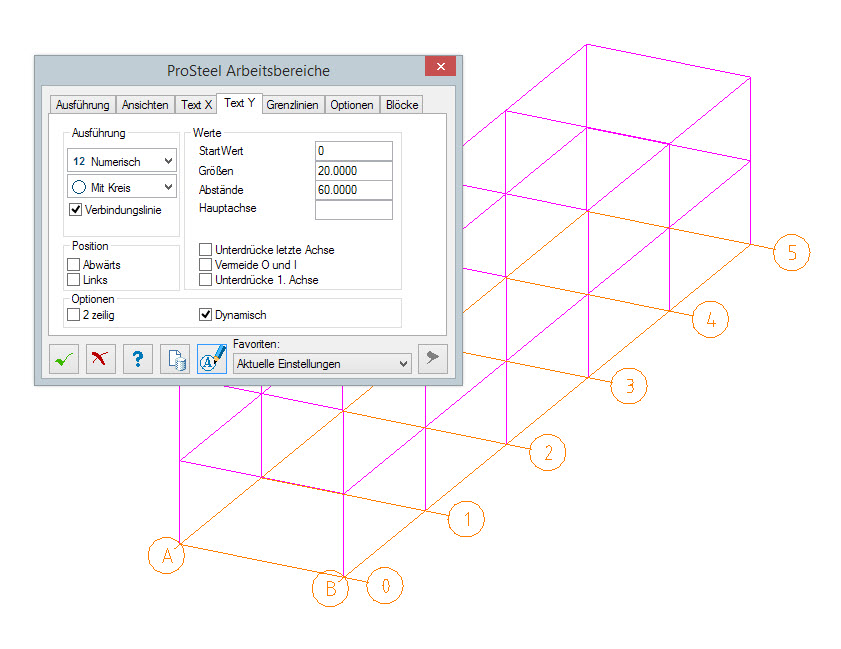Enable the Abwärts position checkbox
The image size is (841, 649).
[x=73, y=264]
